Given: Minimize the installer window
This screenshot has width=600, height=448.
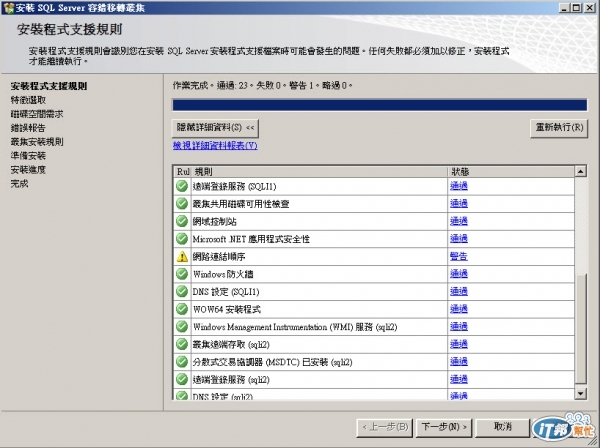Looking at the screenshot, I should pos(564,8).
